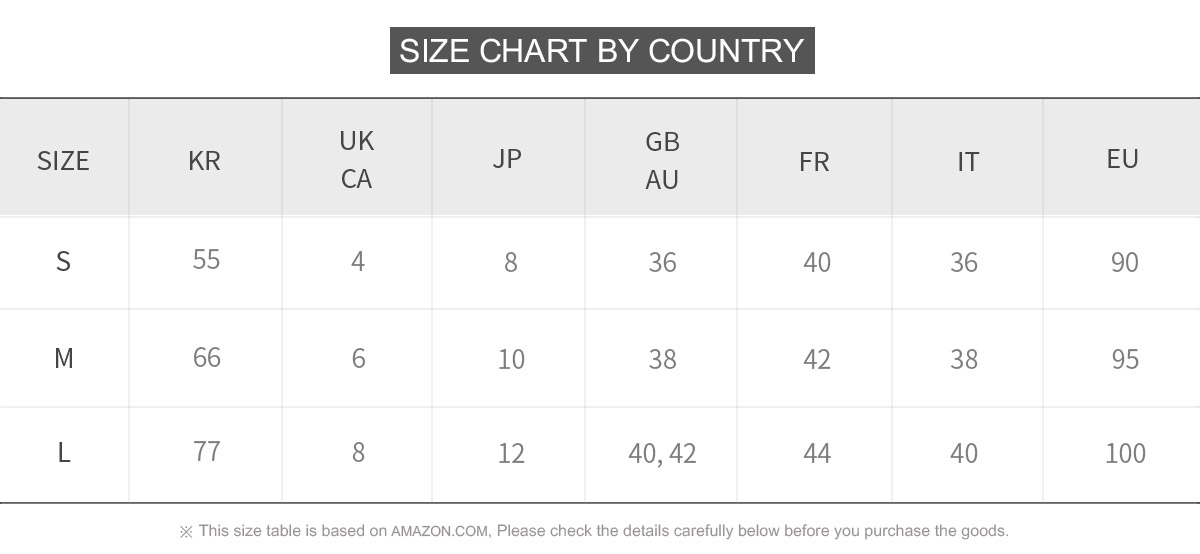Select the KR value 66 cell
This screenshot has width=1200, height=554.
[206, 357]
